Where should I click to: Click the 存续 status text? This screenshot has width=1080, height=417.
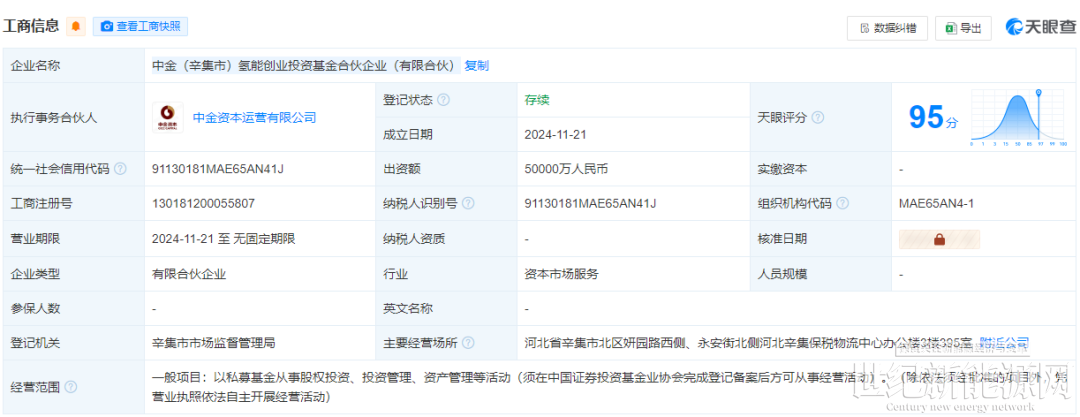[x=537, y=100]
